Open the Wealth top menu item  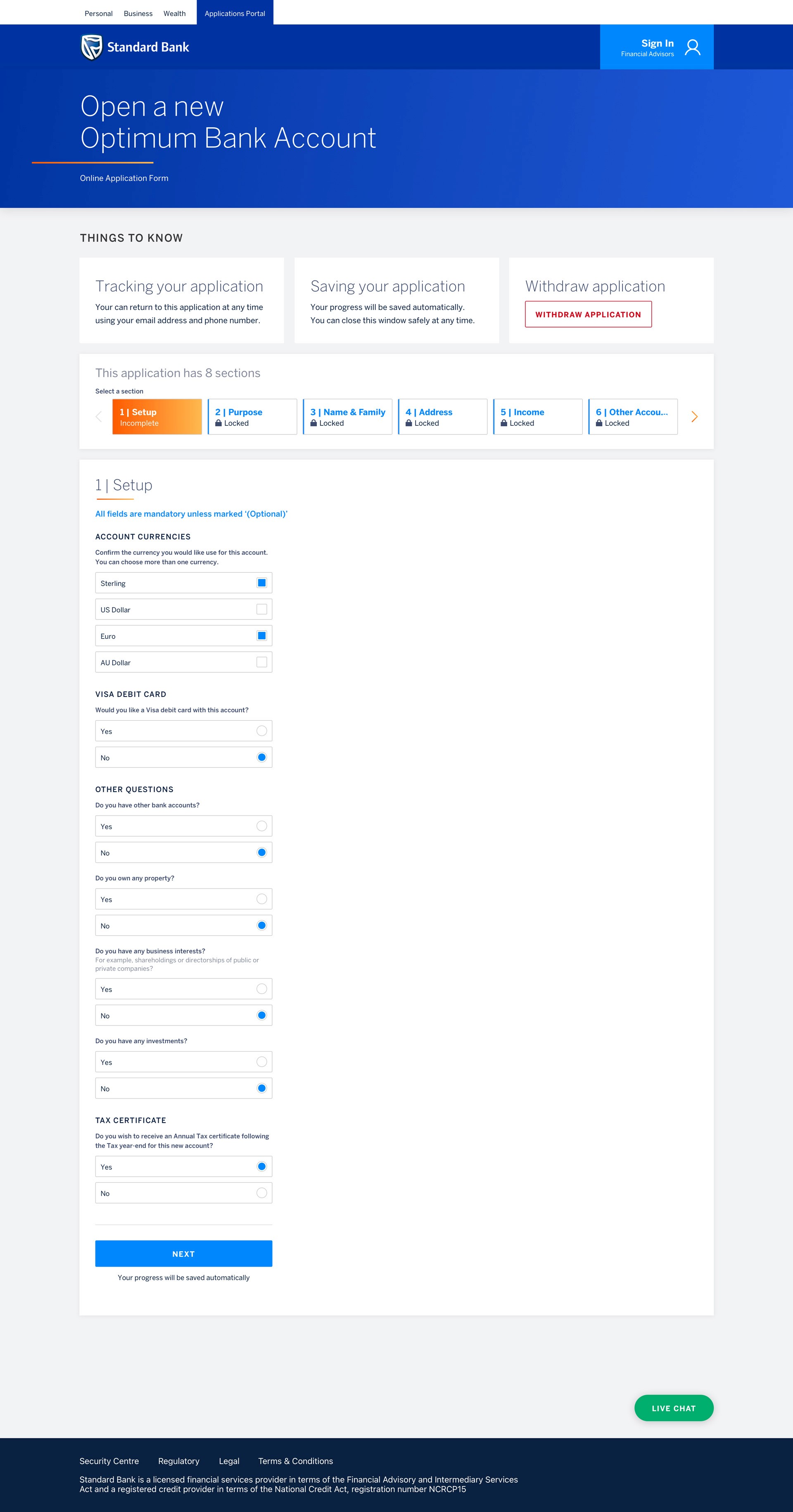pyautogui.click(x=174, y=14)
